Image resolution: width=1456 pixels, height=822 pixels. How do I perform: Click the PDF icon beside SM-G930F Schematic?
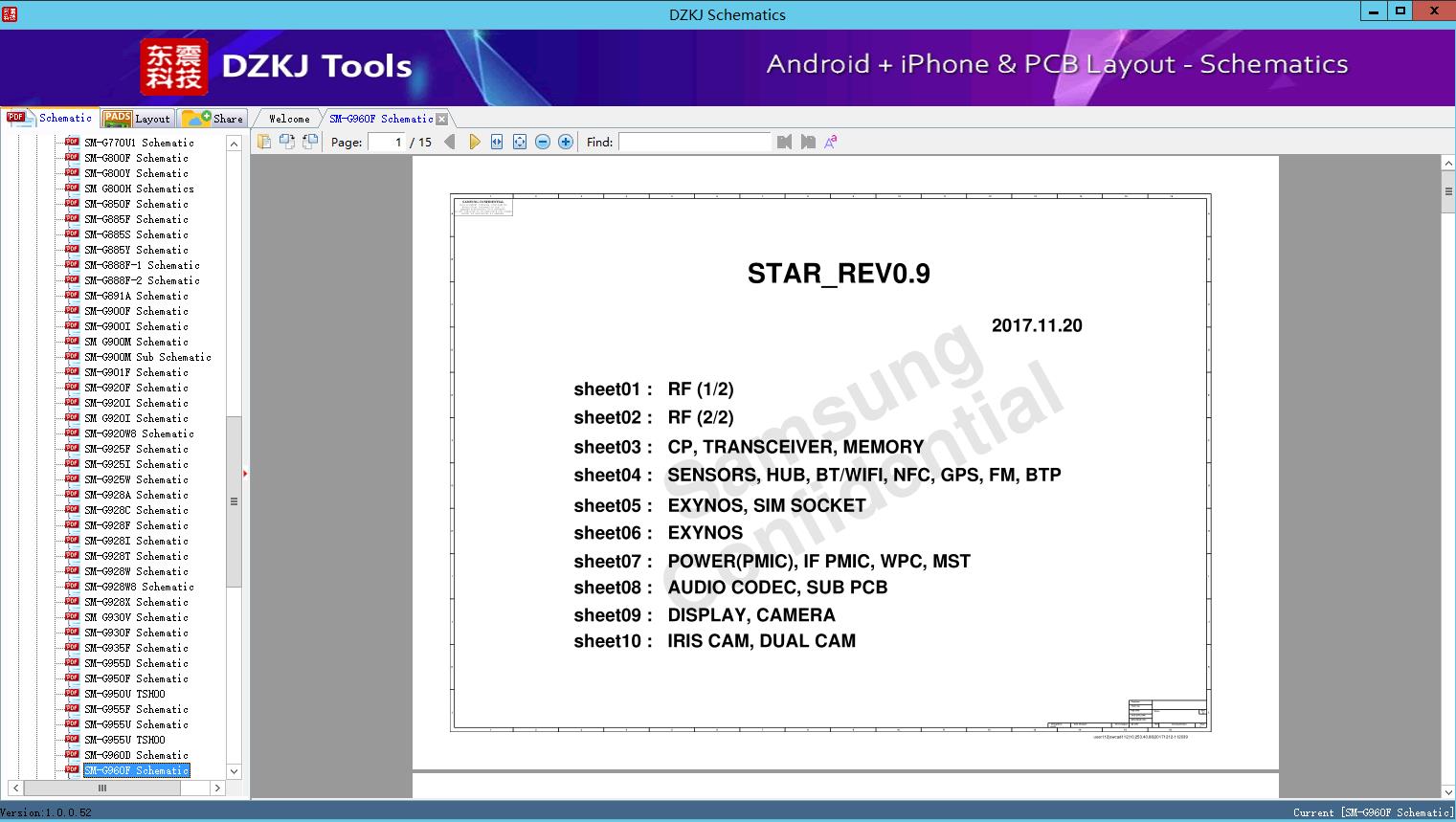[72, 632]
